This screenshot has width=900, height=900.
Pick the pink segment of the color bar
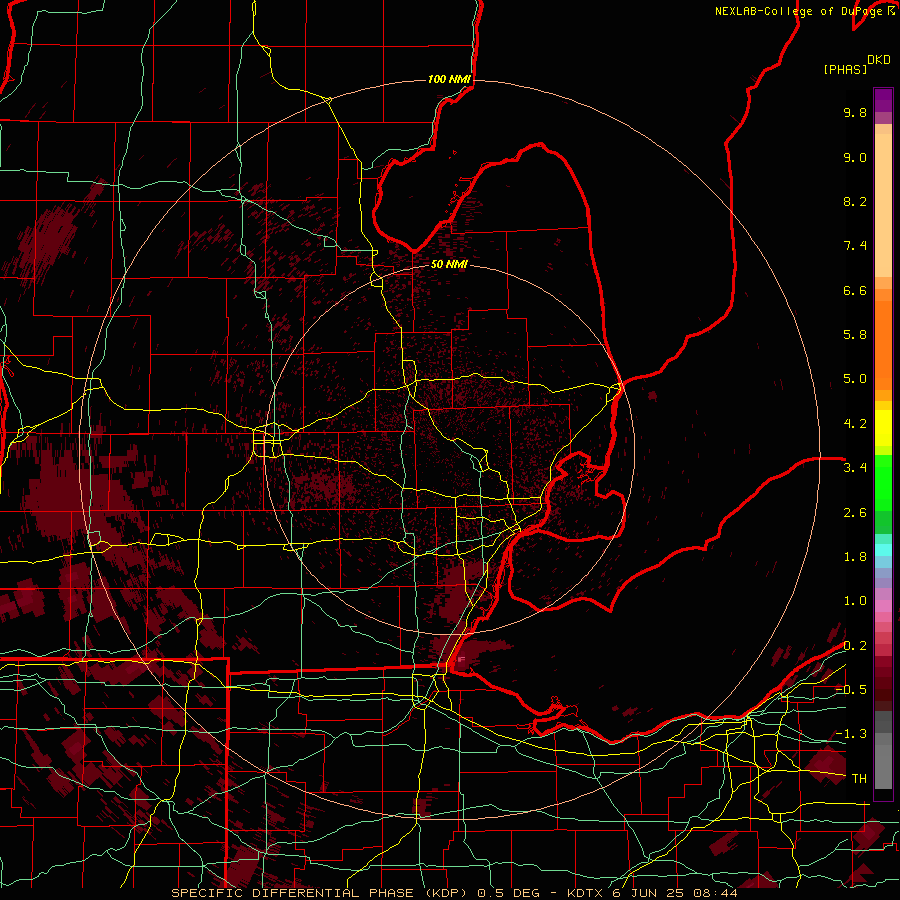[883, 606]
